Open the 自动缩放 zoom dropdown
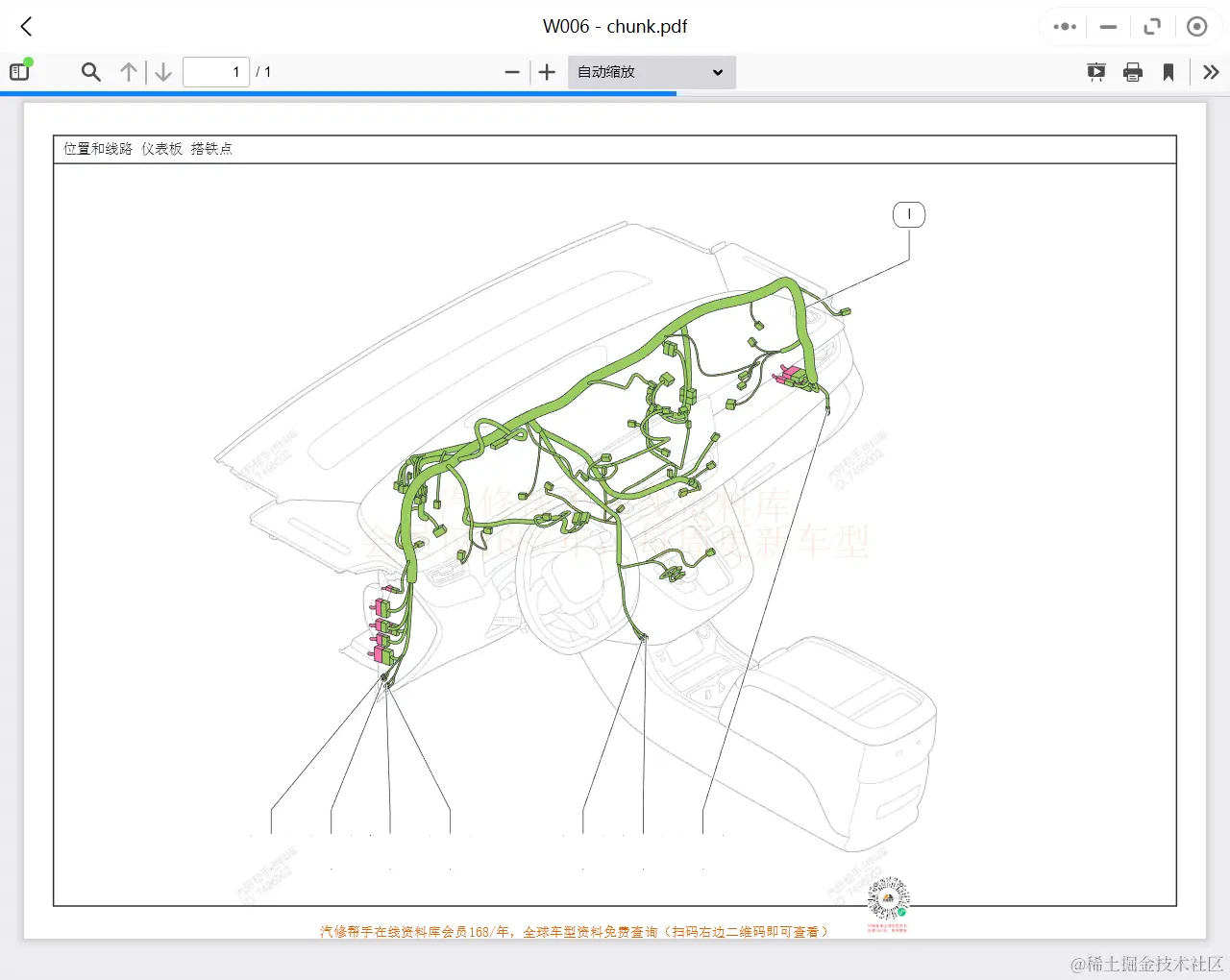The width and height of the screenshot is (1230, 980). pos(652,72)
